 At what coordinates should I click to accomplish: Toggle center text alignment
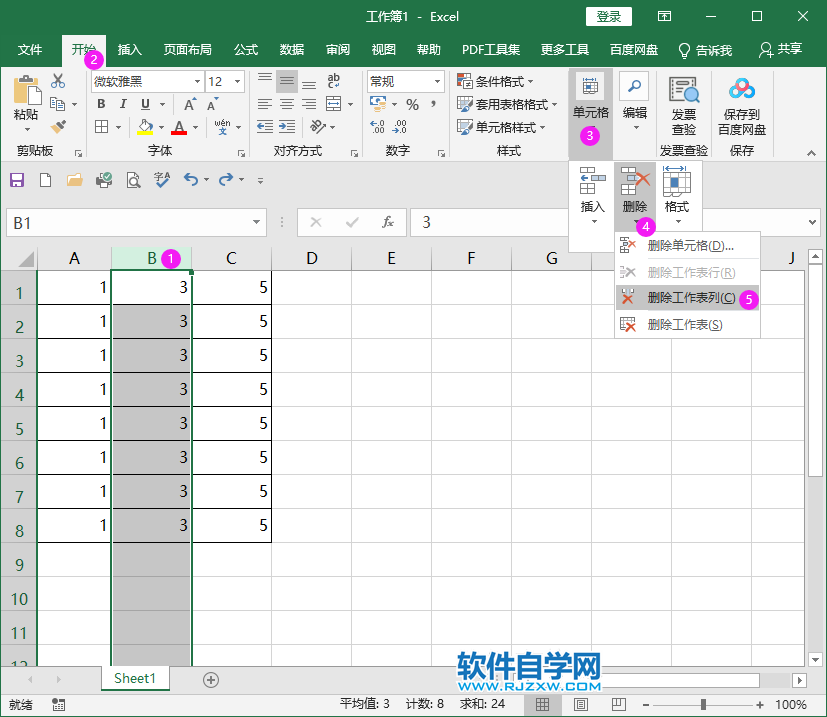[x=285, y=104]
